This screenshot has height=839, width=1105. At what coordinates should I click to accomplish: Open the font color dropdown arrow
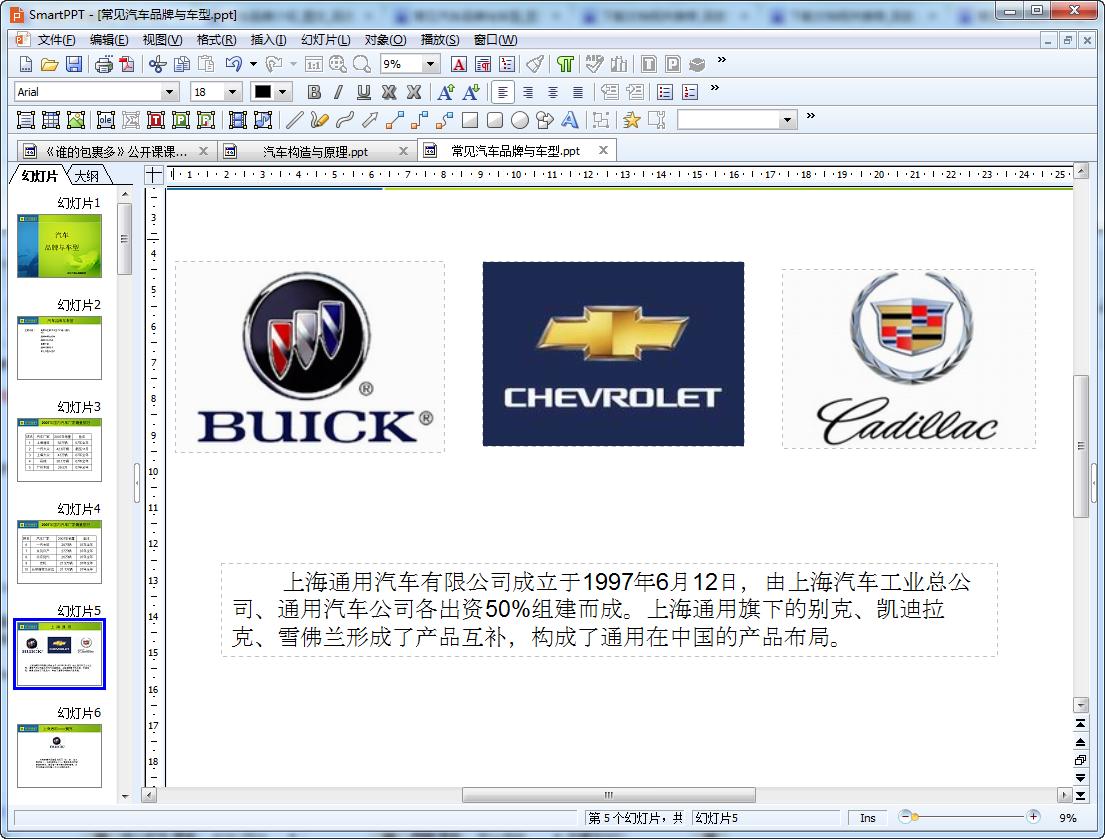[283, 92]
